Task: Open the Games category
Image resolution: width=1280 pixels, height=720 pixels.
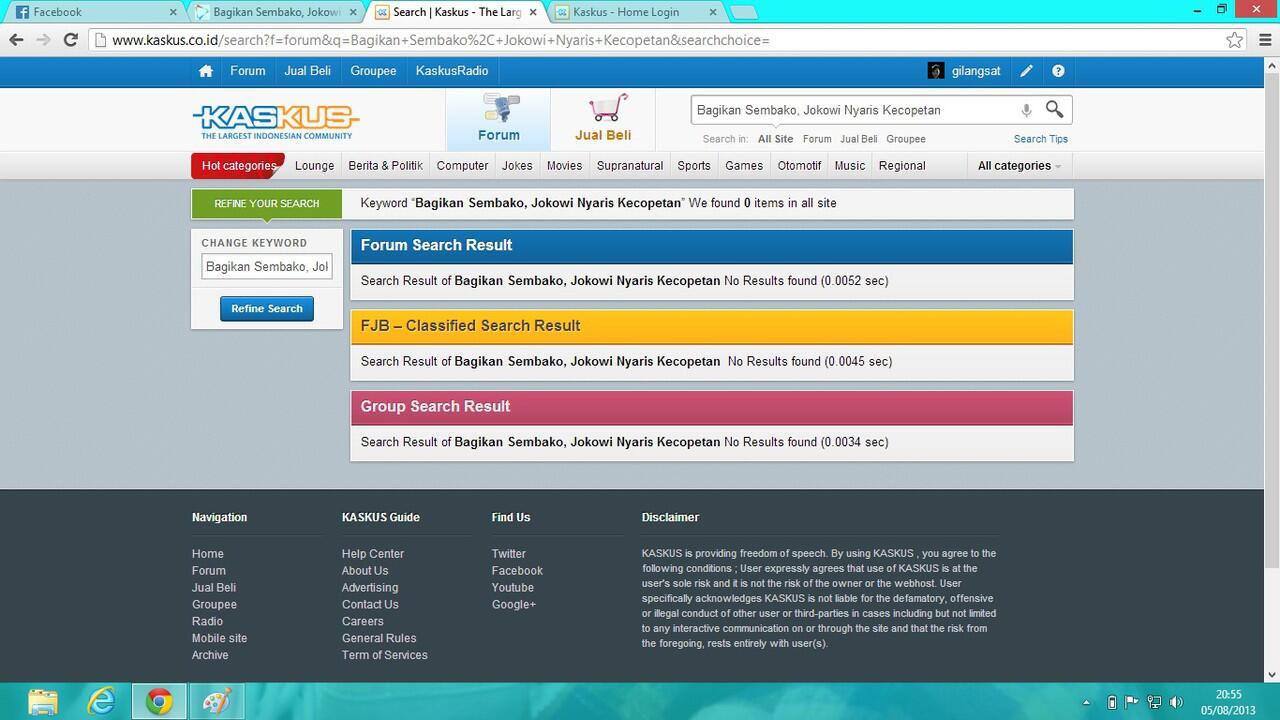Action: coord(744,166)
